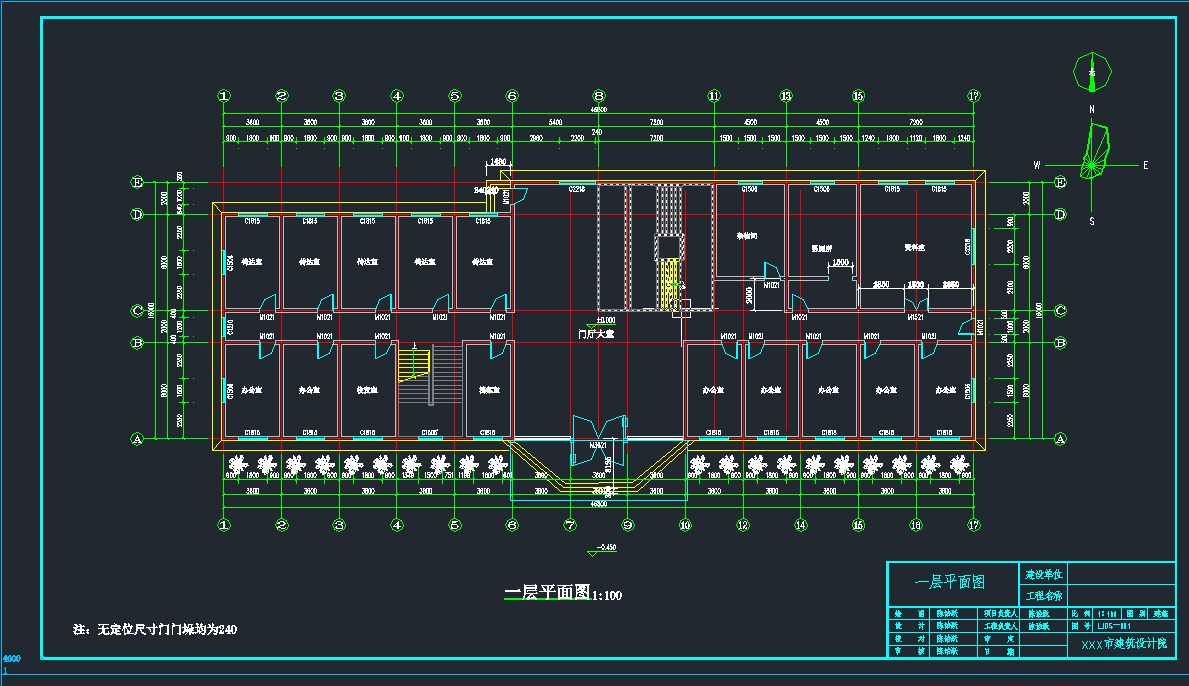Select the top grid axis bubble 8
The image size is (1189, 686).
[x=598, y=96]
